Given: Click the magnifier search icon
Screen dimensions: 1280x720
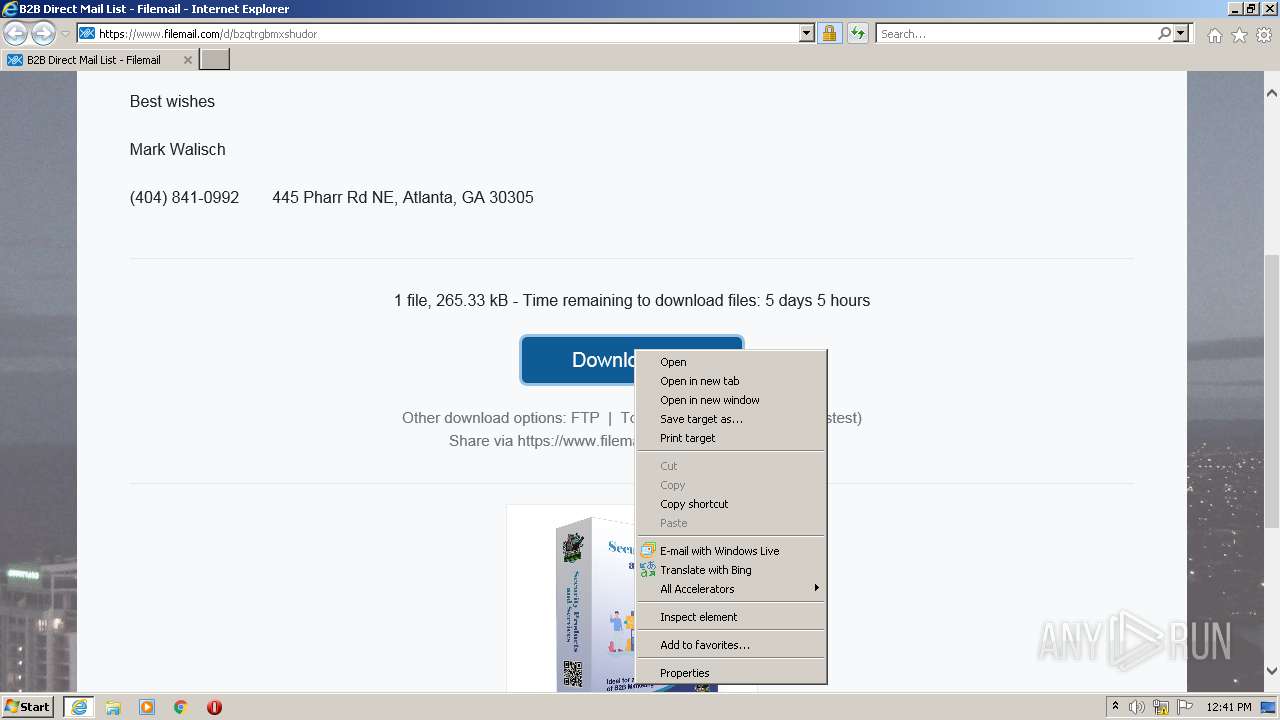Looking at the screenshot, I should pos(1164,34).
